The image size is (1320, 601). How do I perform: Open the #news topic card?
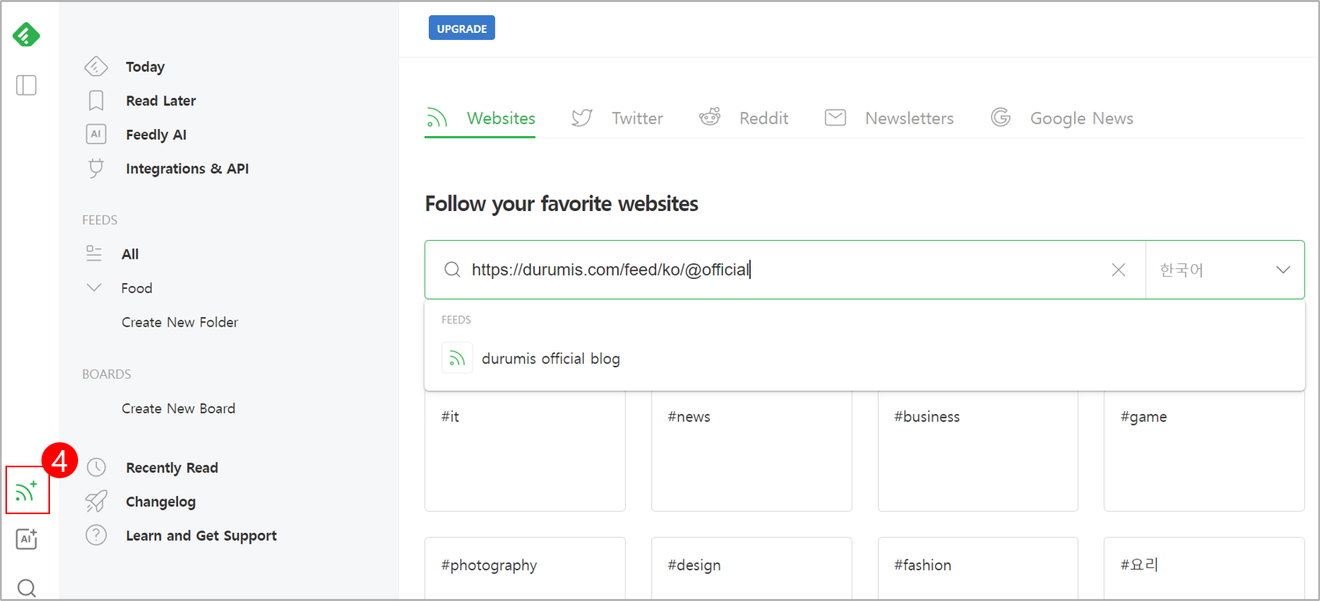(x=752, y=450)
